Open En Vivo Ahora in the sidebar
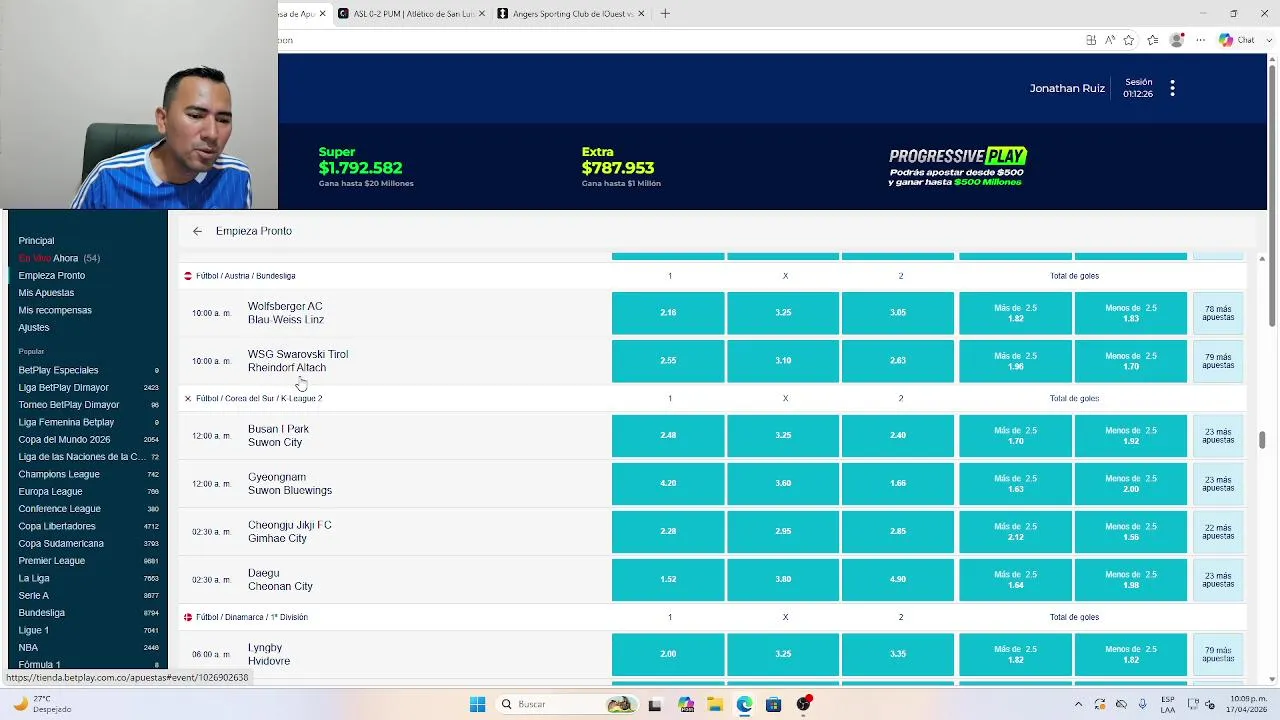The height and width of the screenshot is (720, 1280). [x=59, y=258]
